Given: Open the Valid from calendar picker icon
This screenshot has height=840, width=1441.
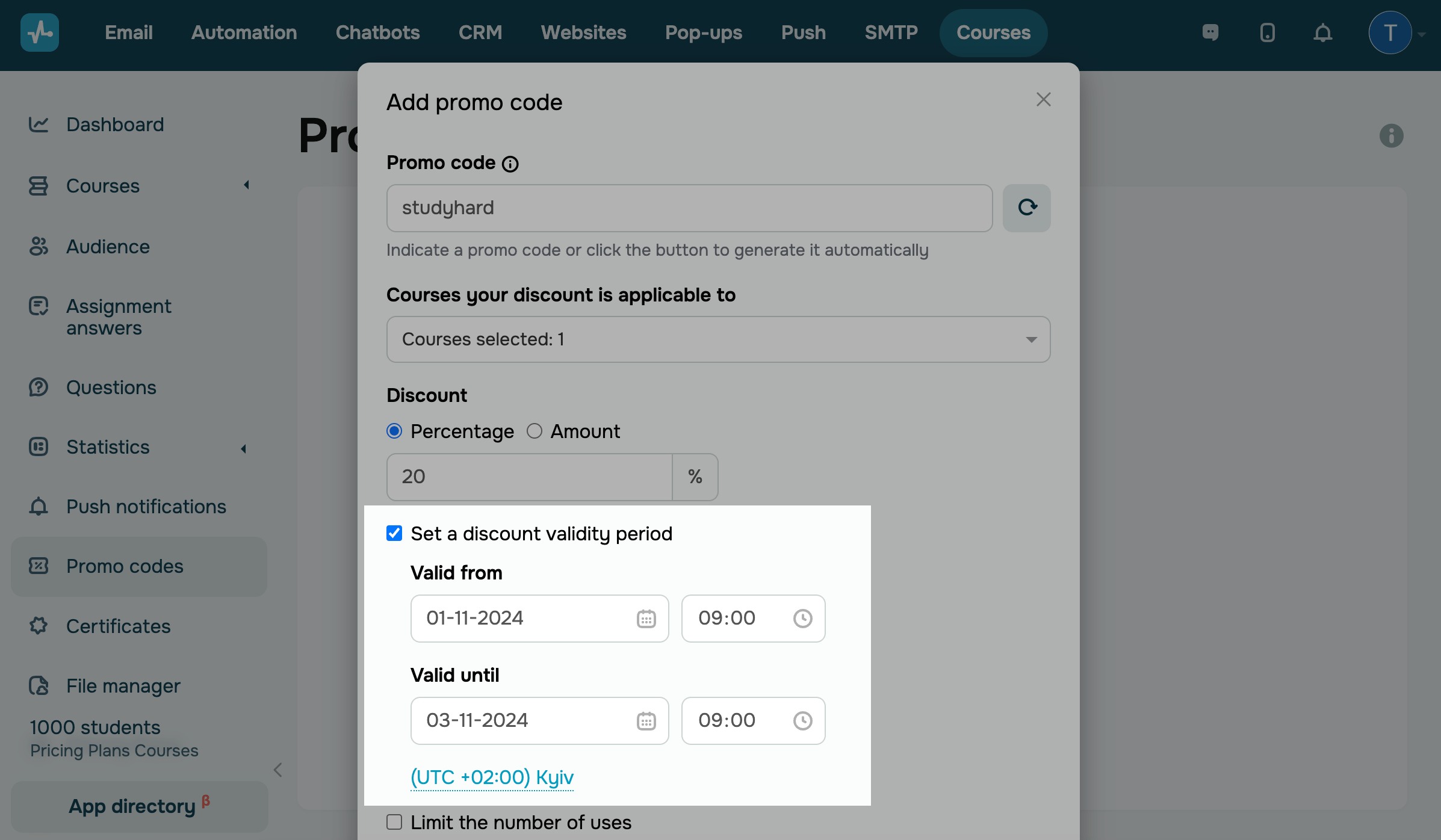Looking at the screenshot, I should coord(646,619).
